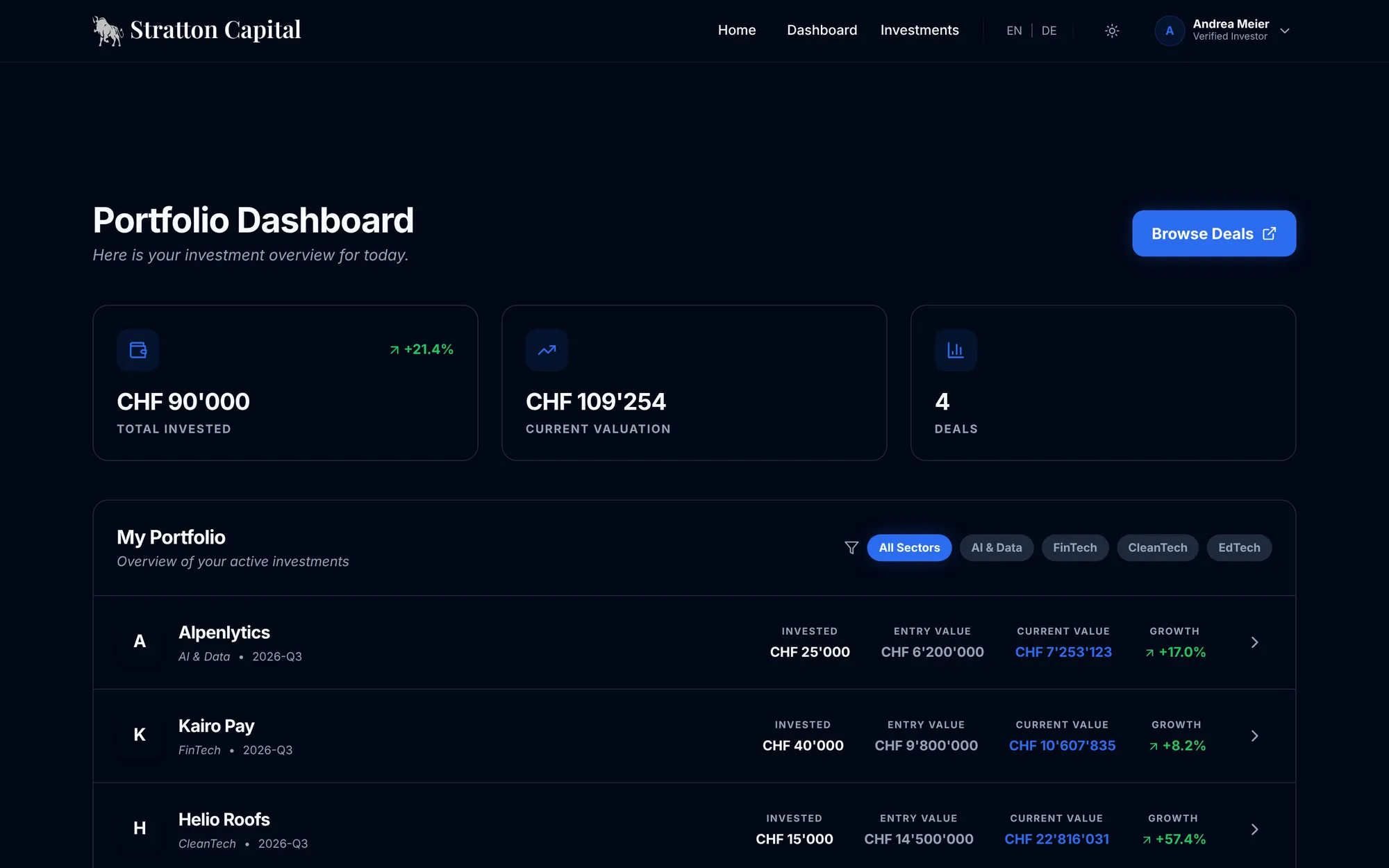Screen dimensions: 1389x868
Task: Click Kairo Pay growth +8.2%
Action: coord(1178,746)
